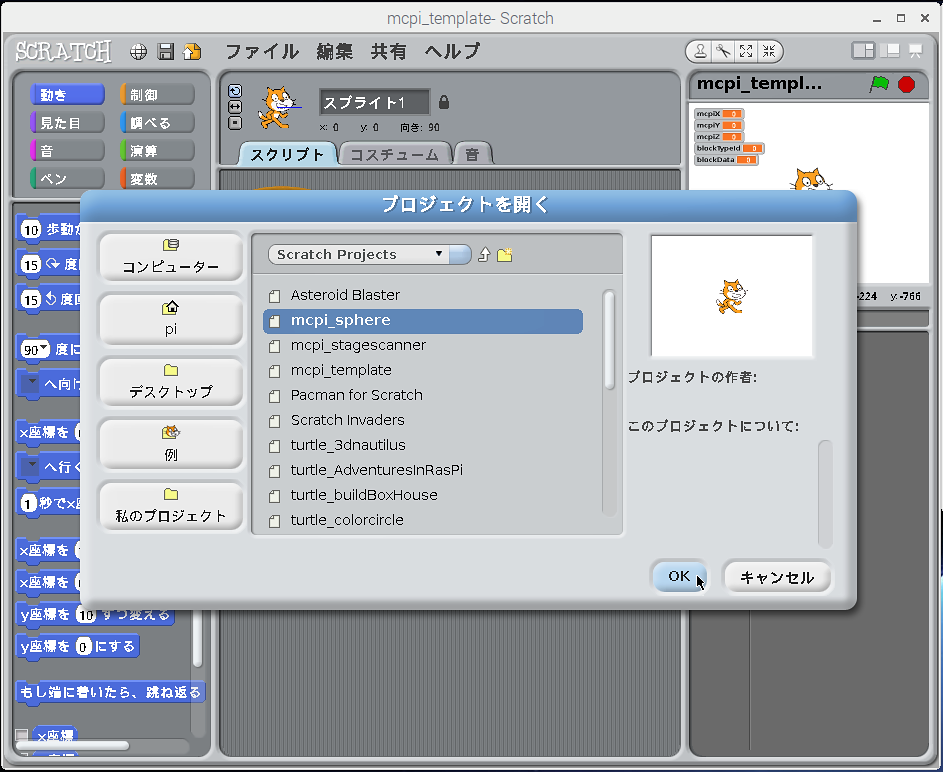Image resolution: width=943 pixels, height=772 pixels.
Task: Select the mcpi_sphere project row
Action: click(423, 320)
